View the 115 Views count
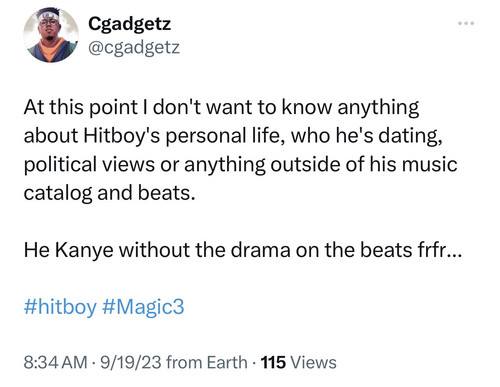 [298, 362]
